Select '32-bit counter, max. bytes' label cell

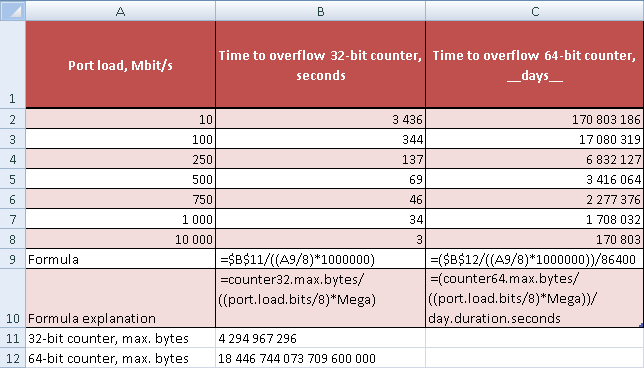pos(120,338)
